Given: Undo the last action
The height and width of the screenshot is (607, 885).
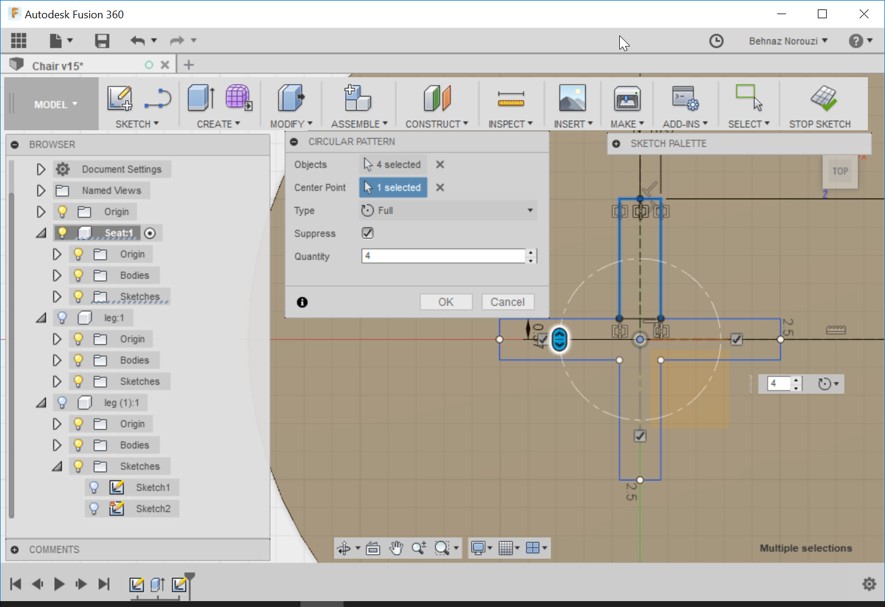Looking at the screenshot, I should tap(137, 40).
